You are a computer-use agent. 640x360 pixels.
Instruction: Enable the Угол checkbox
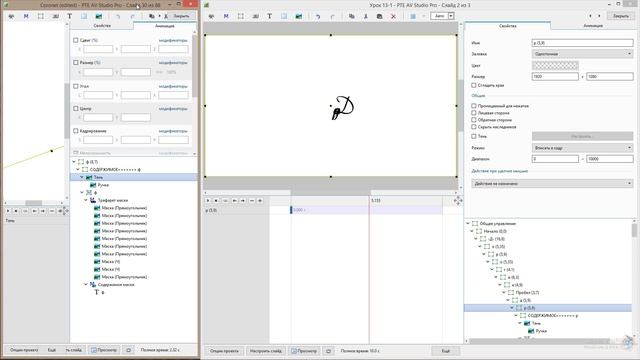tap(76, 86)
